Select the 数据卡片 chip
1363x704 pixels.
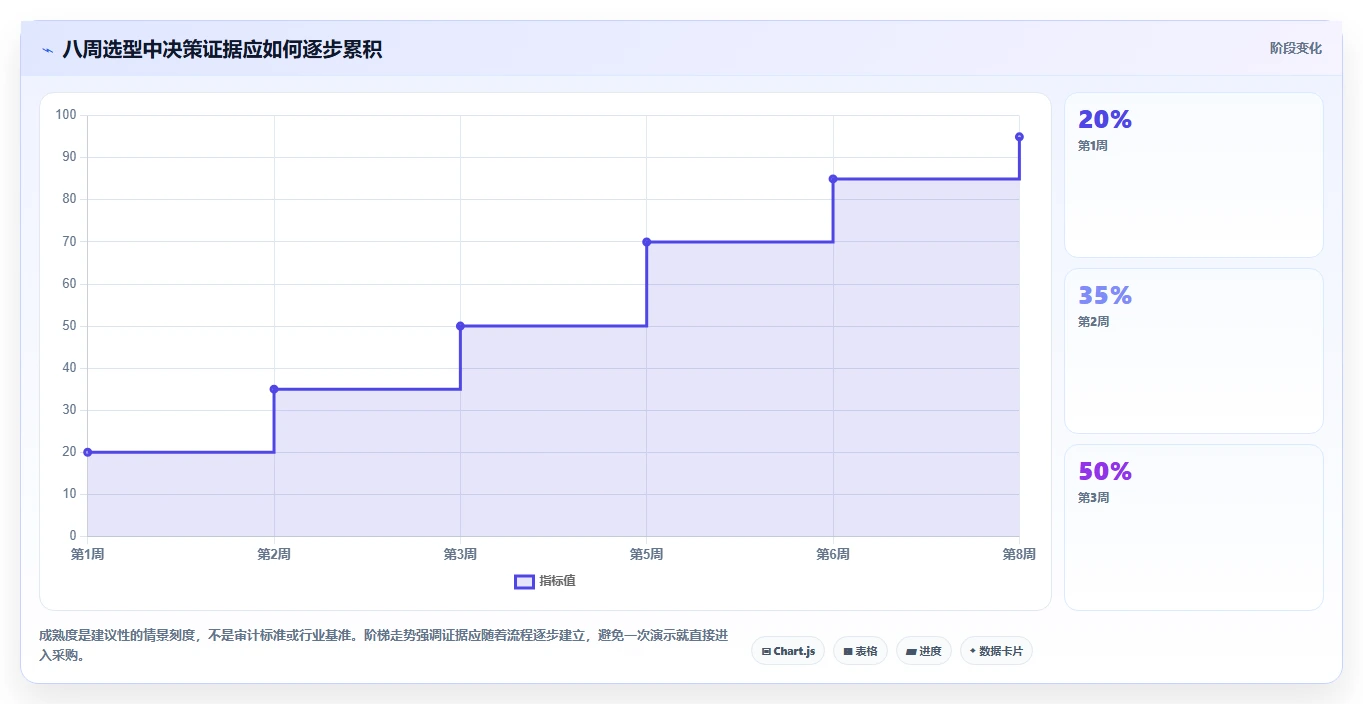pyautogui.click(x=996, y=651)
